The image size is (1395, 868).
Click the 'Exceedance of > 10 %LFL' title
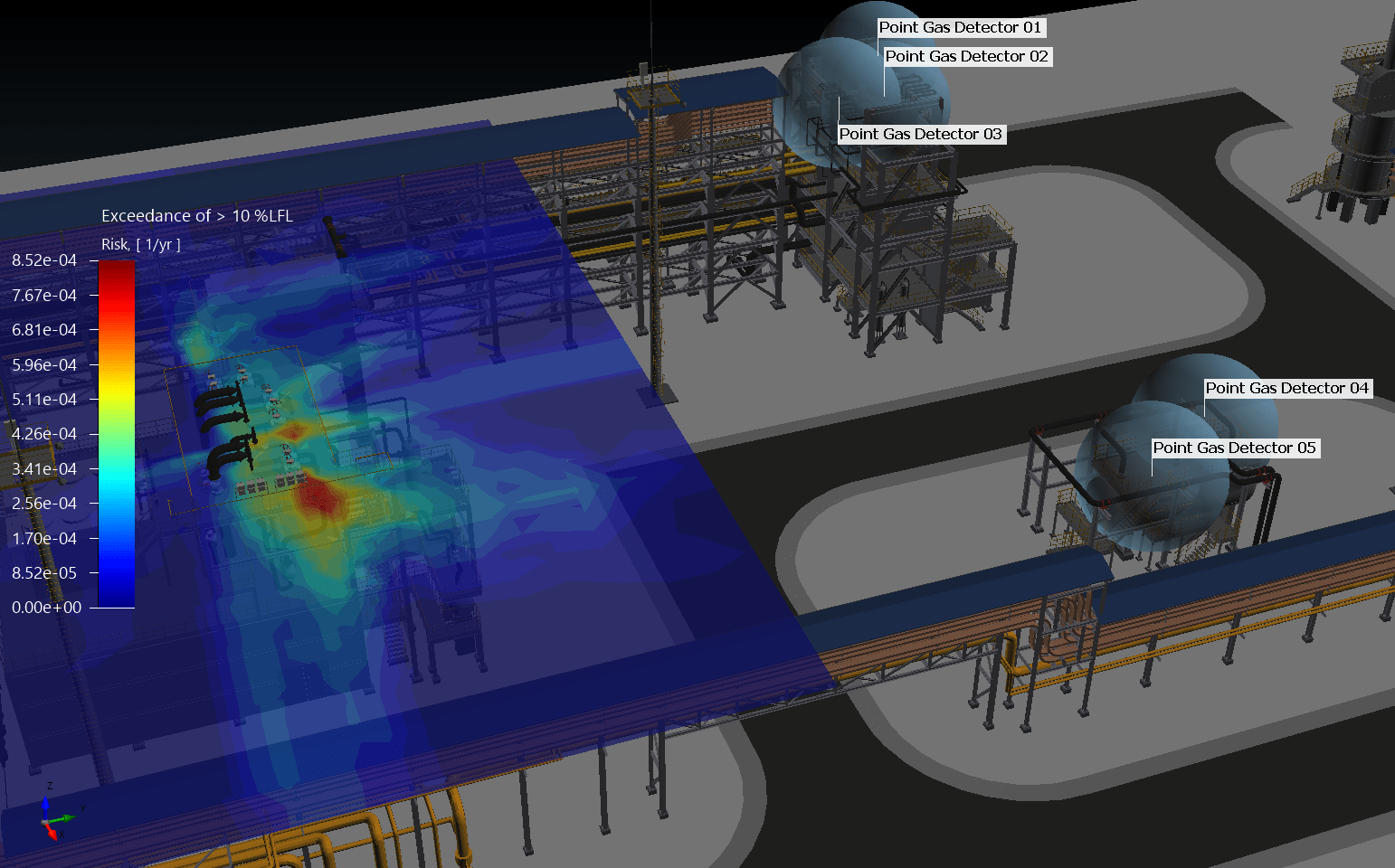197,216
